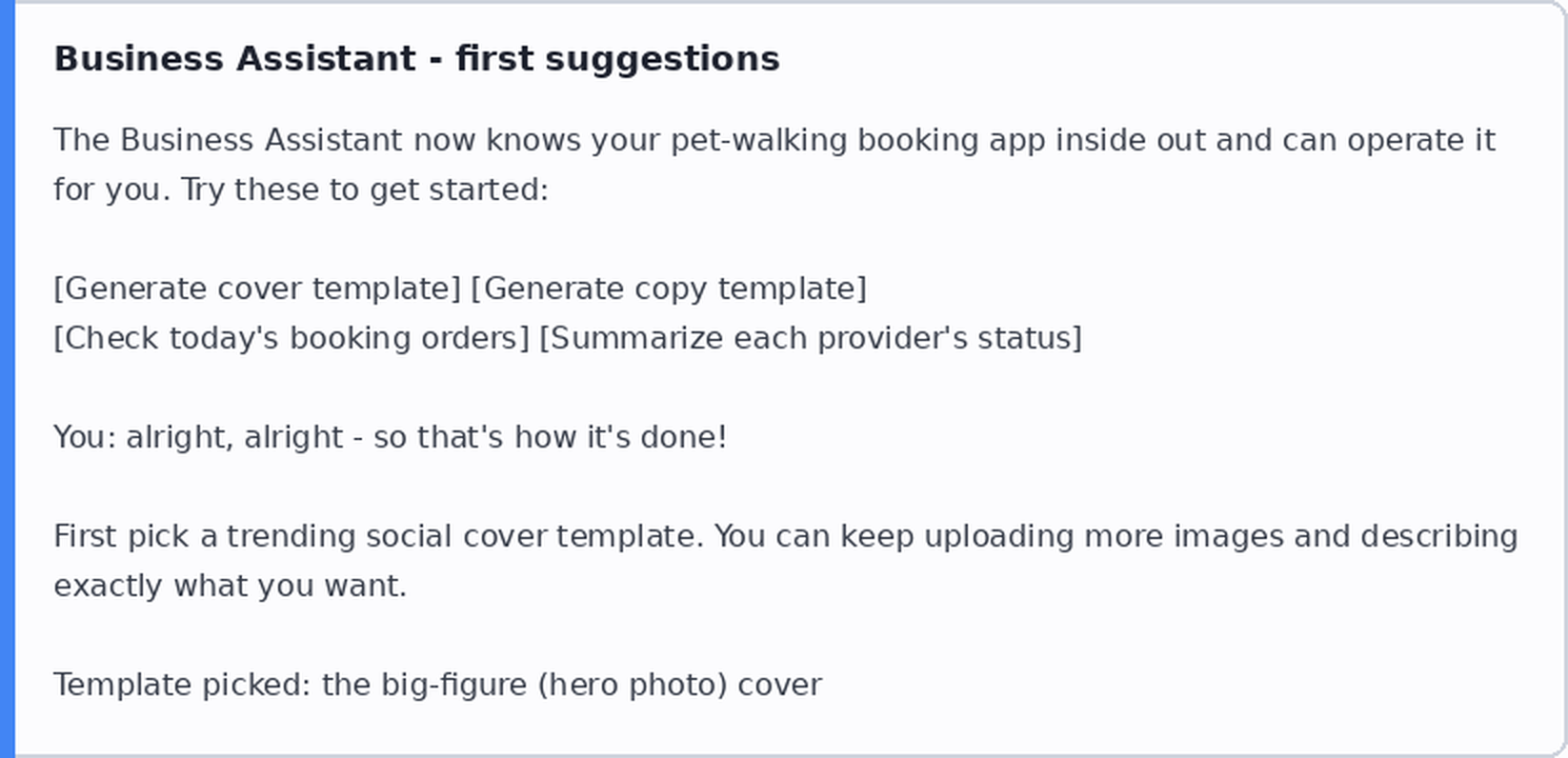The image size is (1568, 758).
Task: Click the Business Assistant - first suggestions heading
Action: [416, 59]
